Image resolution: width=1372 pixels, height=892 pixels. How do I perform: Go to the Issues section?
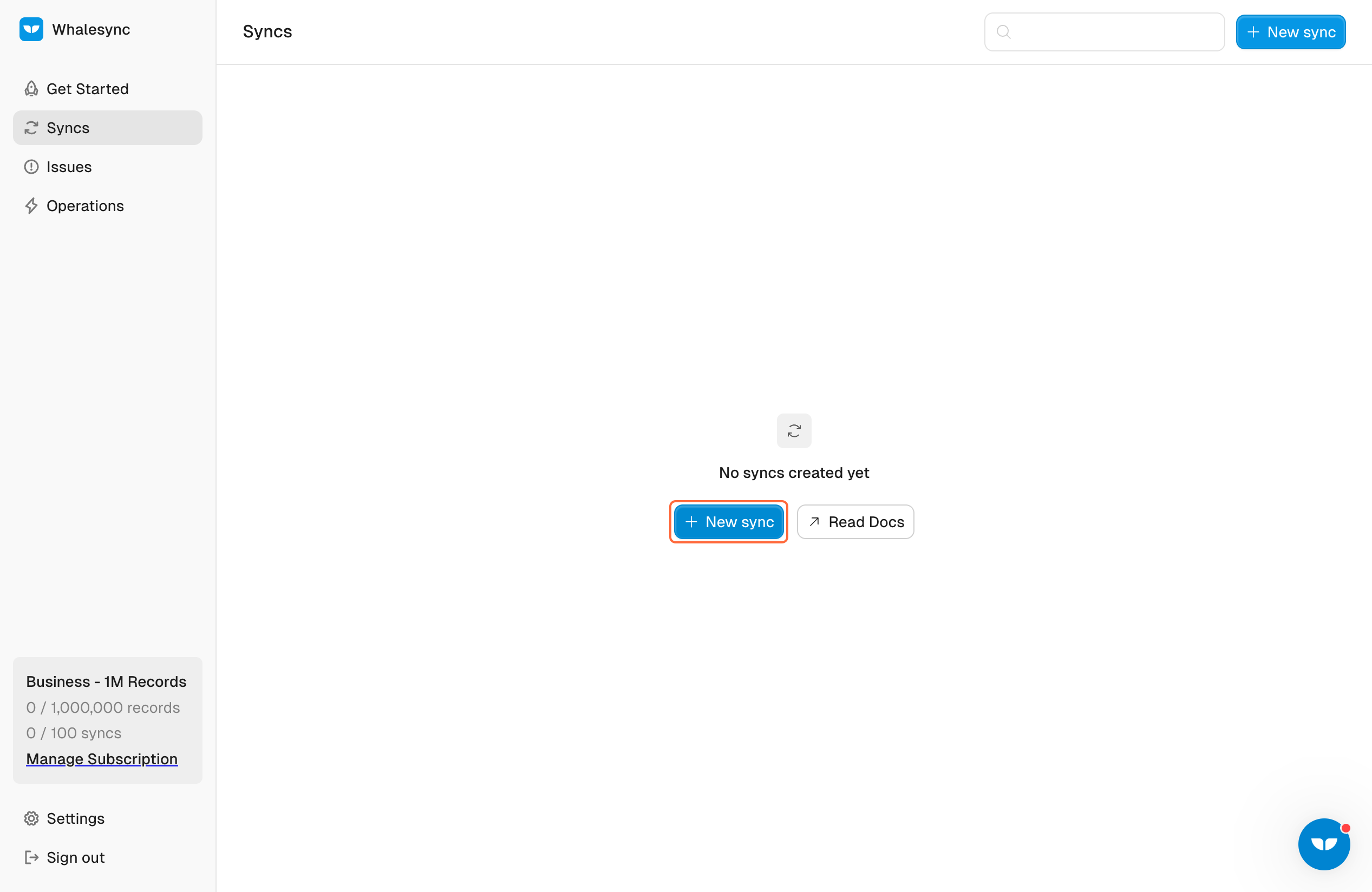pos(69,167)
